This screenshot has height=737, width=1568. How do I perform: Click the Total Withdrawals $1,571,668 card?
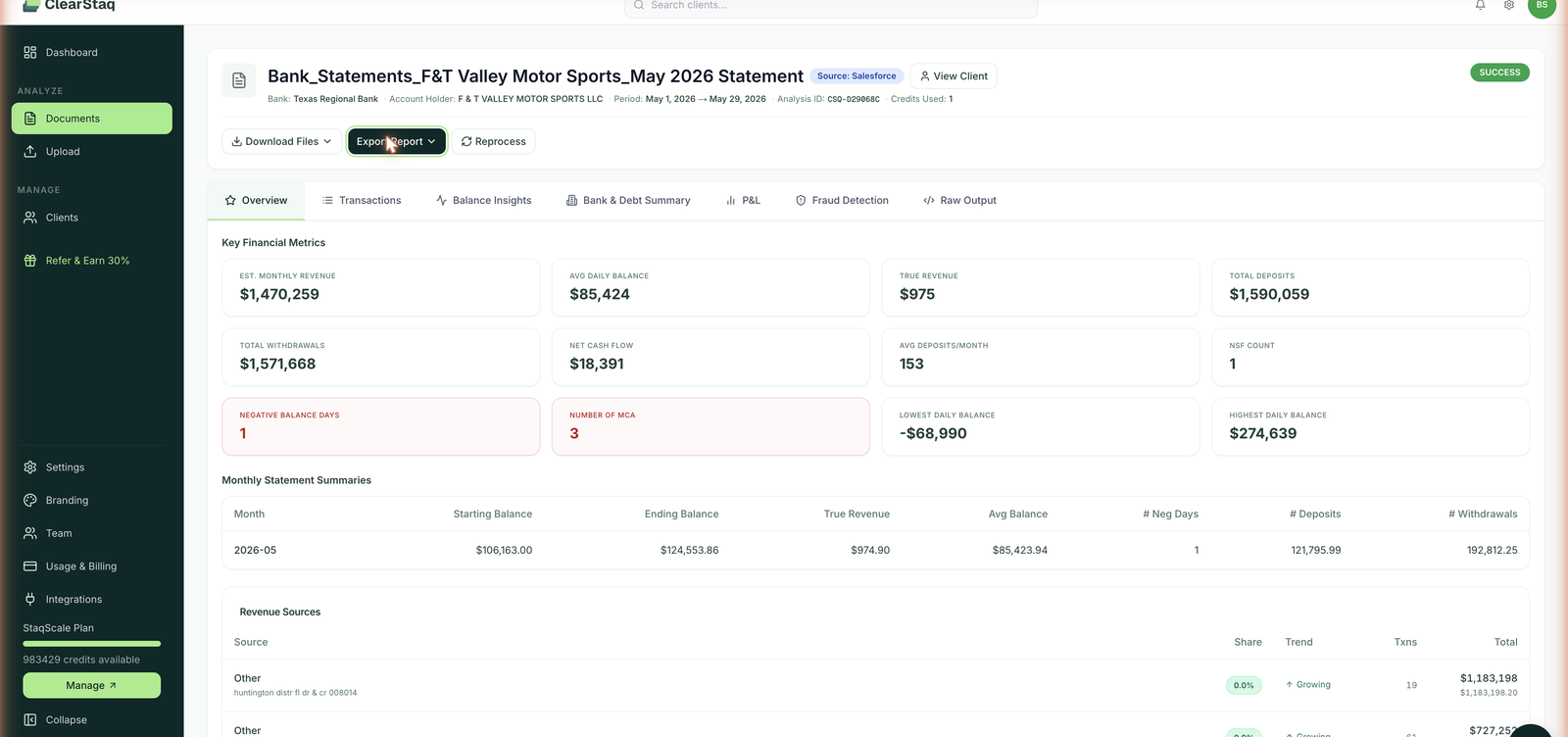click(381, 357)
